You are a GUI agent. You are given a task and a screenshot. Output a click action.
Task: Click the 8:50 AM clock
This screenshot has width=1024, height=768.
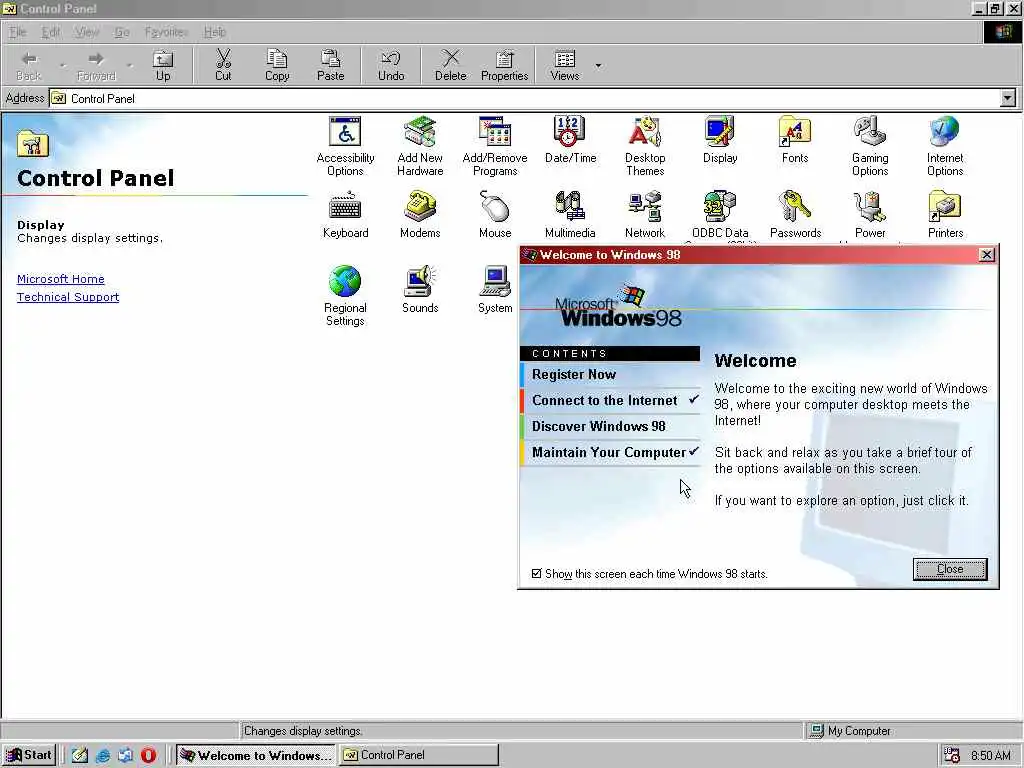tap(991, 756)
